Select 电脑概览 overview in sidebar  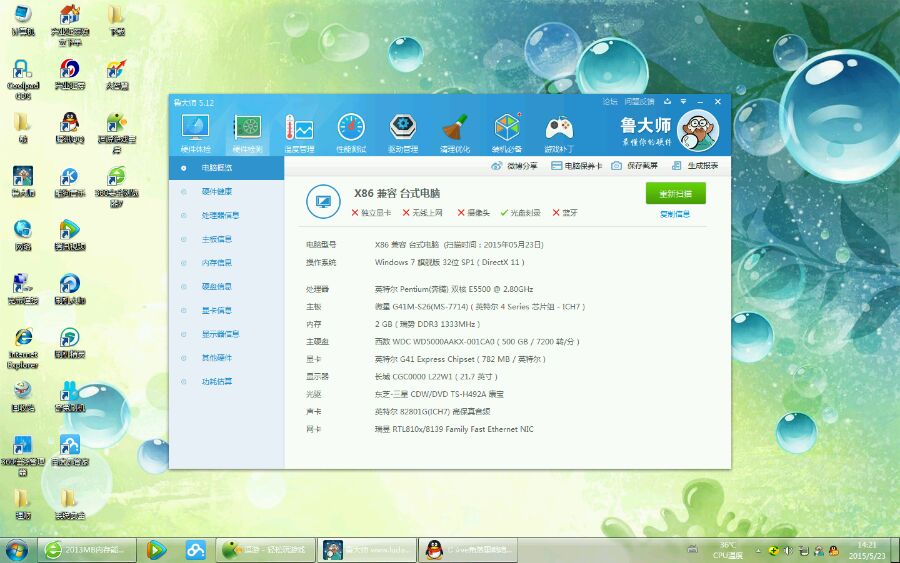pos(226,168)
